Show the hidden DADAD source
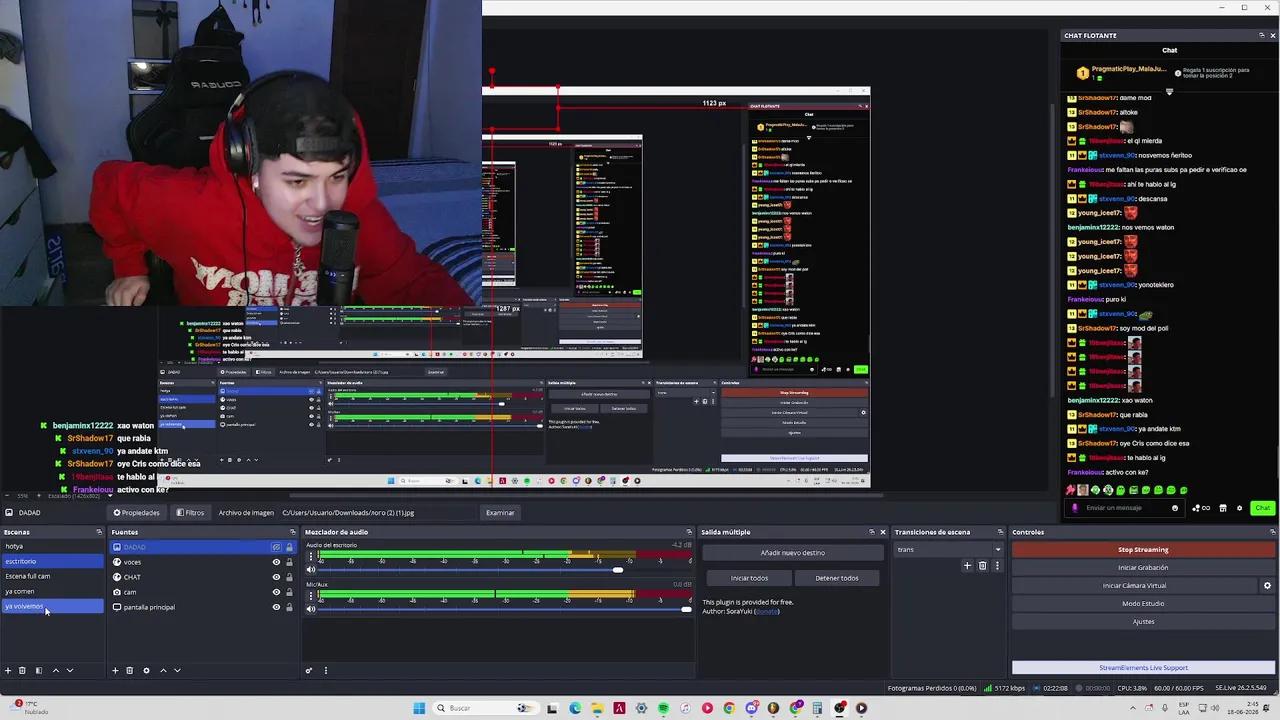This screenshot has height=720, width=1280. coord(276,547)
